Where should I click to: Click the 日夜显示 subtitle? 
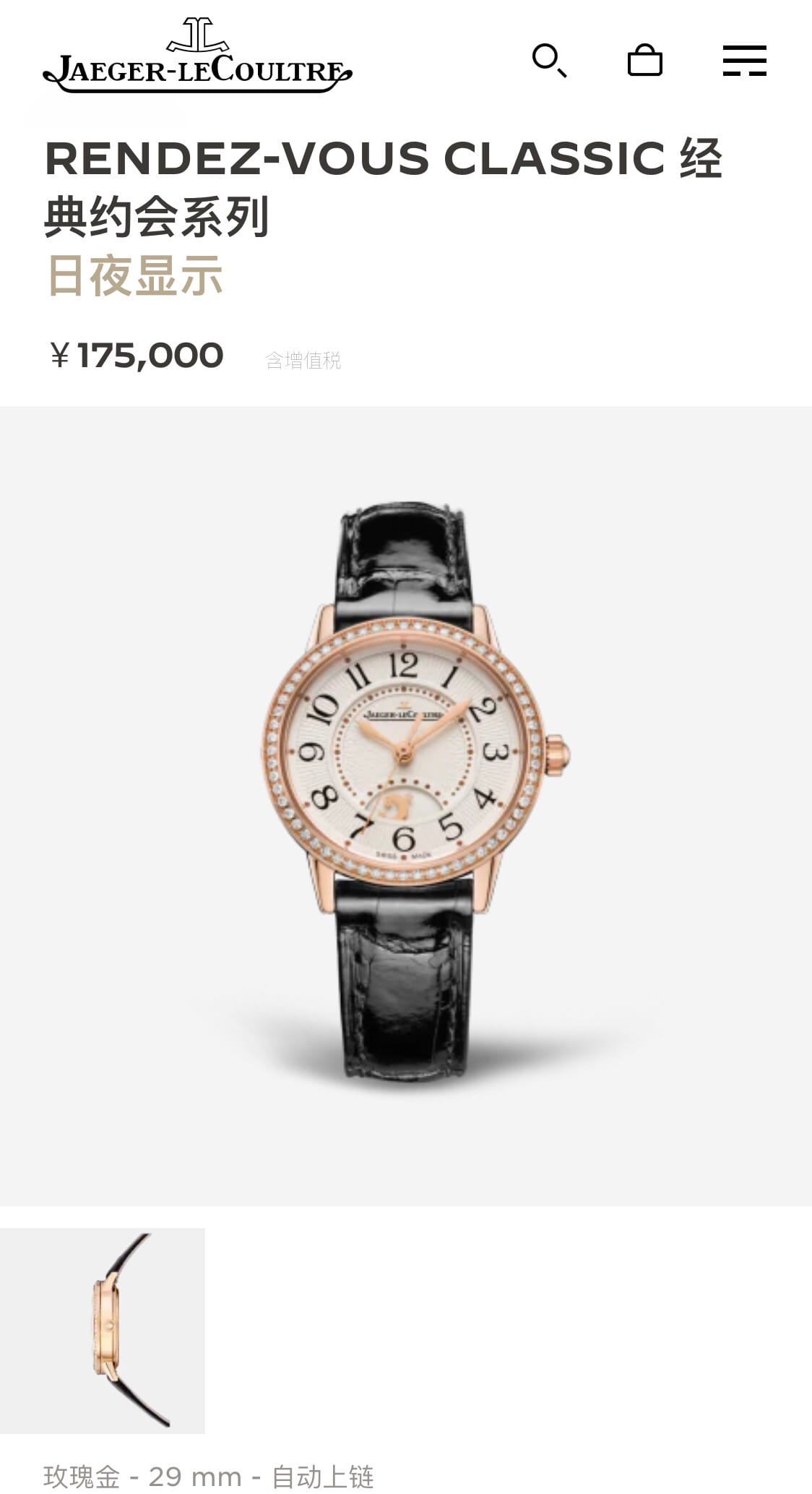pos(134,275)
